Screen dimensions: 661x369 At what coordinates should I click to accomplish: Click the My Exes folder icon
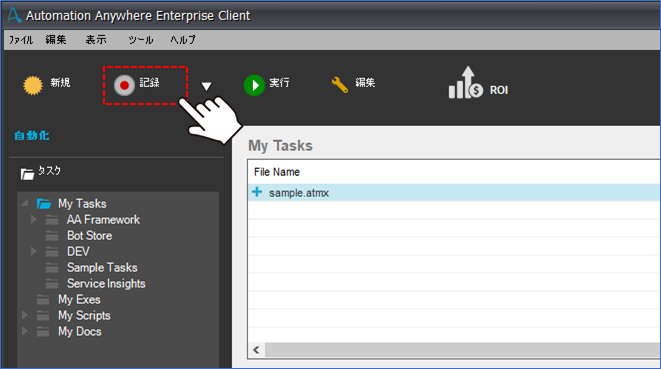tap(43, 299)
